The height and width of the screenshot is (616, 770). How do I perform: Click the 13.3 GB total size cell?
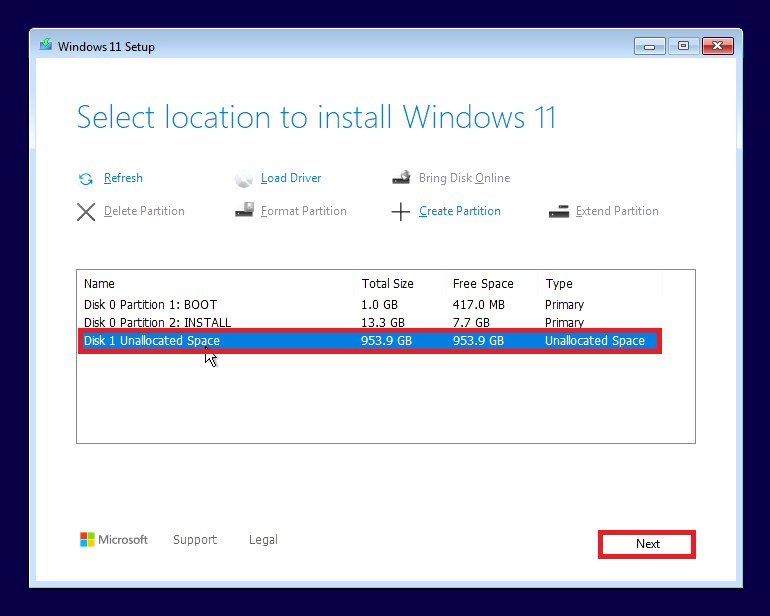point(383,322)
